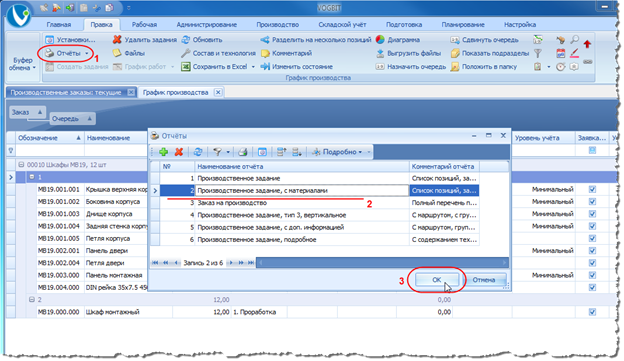Image resolution: width=624 pixels, height=361 pixels.
Task: Toggle Заявка checkbox for MB19.000.000 row
Action: point(592,312)
